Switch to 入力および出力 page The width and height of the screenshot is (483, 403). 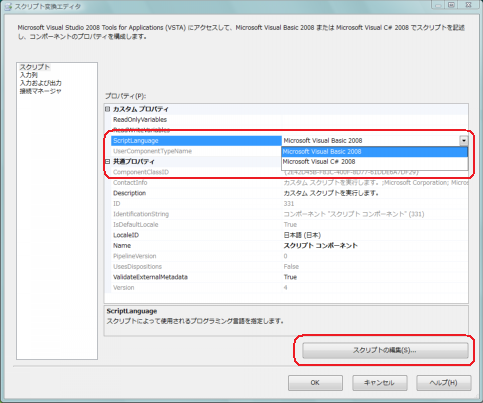pyautogui.click(x=40, y=83)
